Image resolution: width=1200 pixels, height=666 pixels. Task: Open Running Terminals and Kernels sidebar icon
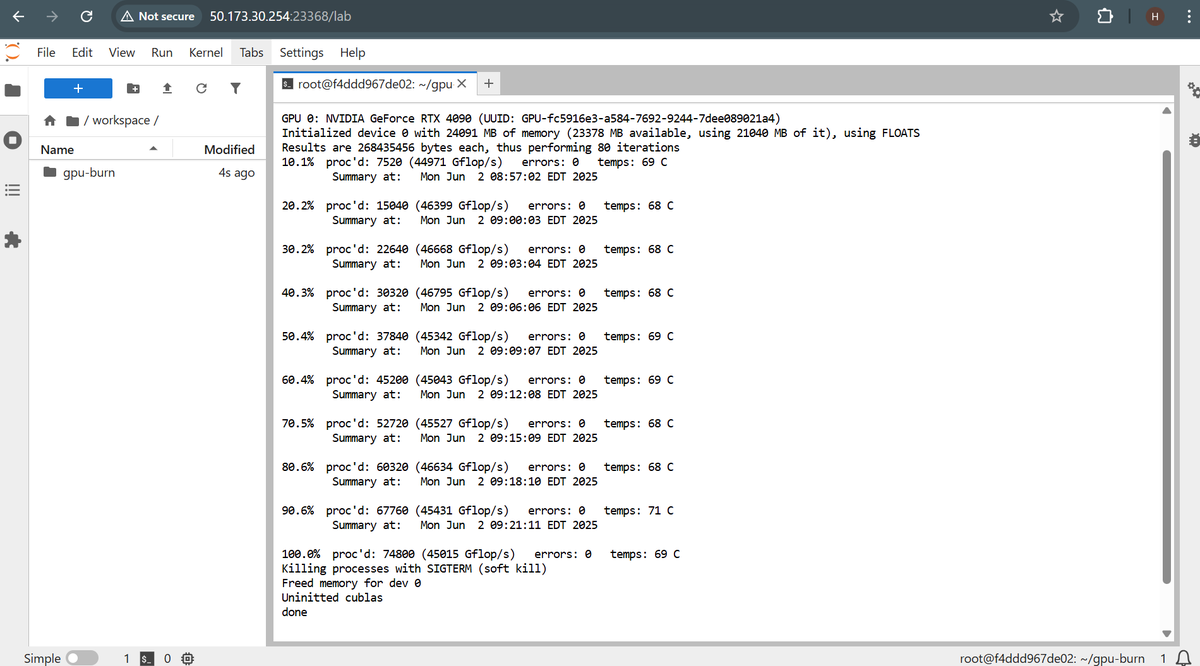pyautogui.click(x=12, y=140)
